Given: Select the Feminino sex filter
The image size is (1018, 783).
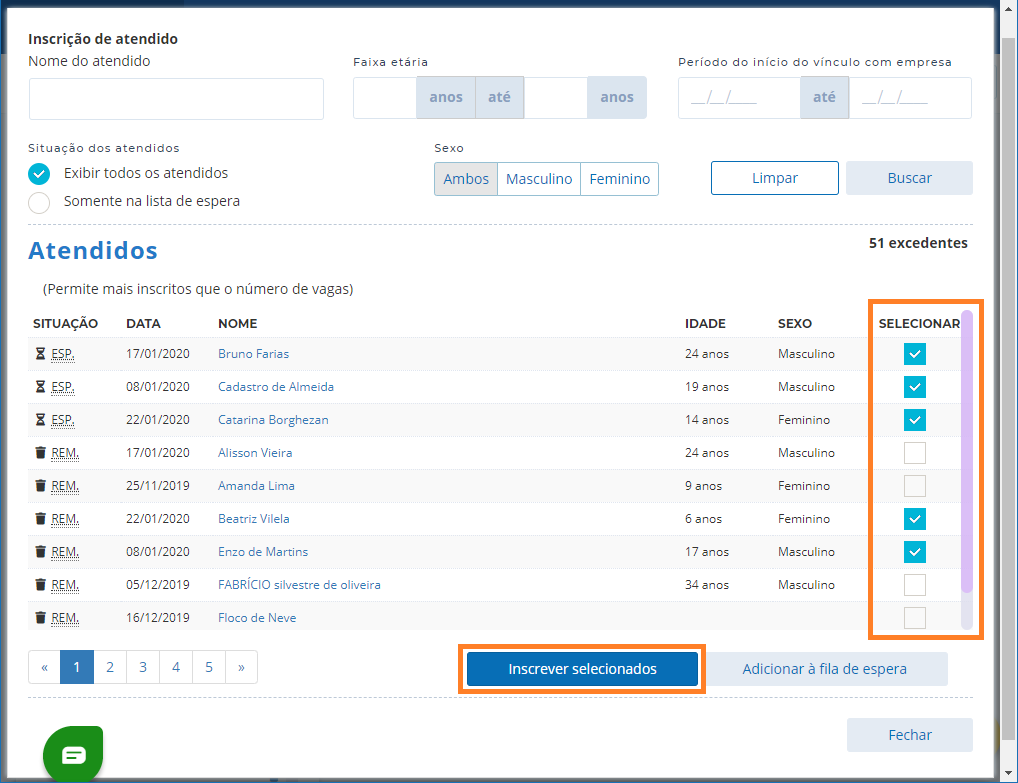Looking at the screenshot, I should pos(619,179).
